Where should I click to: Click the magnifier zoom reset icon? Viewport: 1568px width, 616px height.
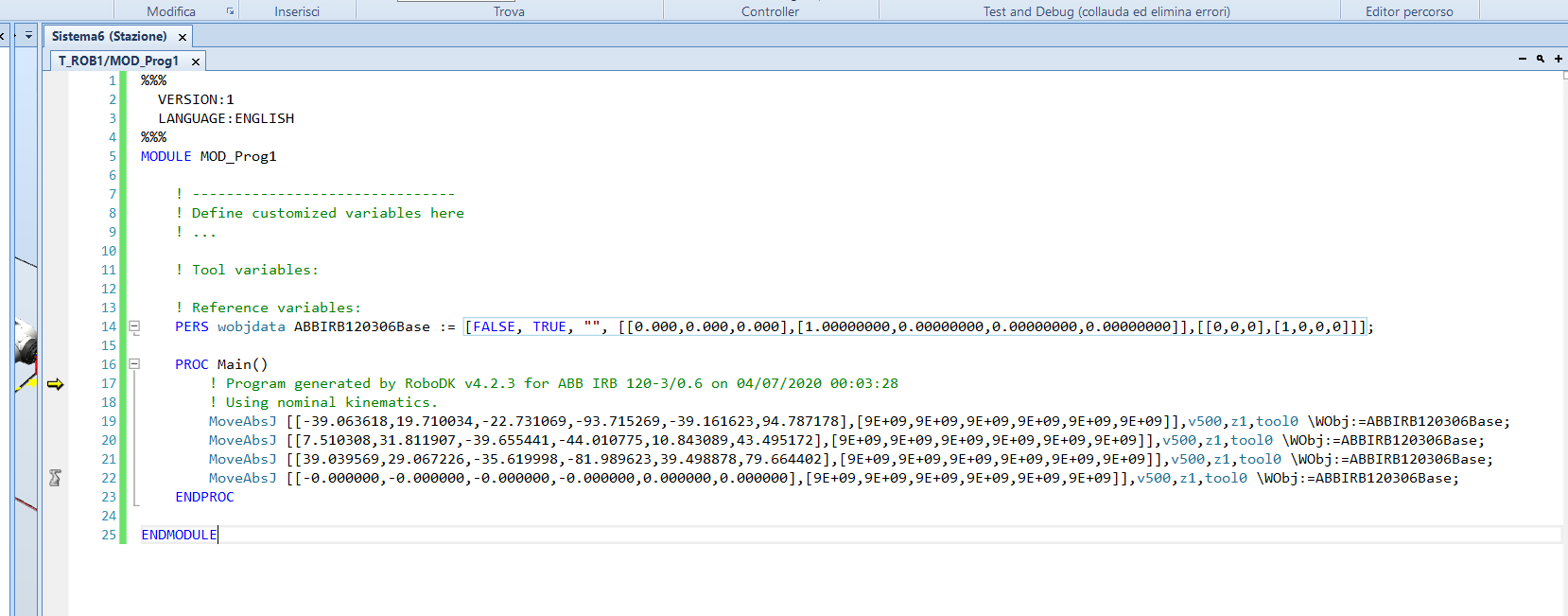[x=1541, y=60]
